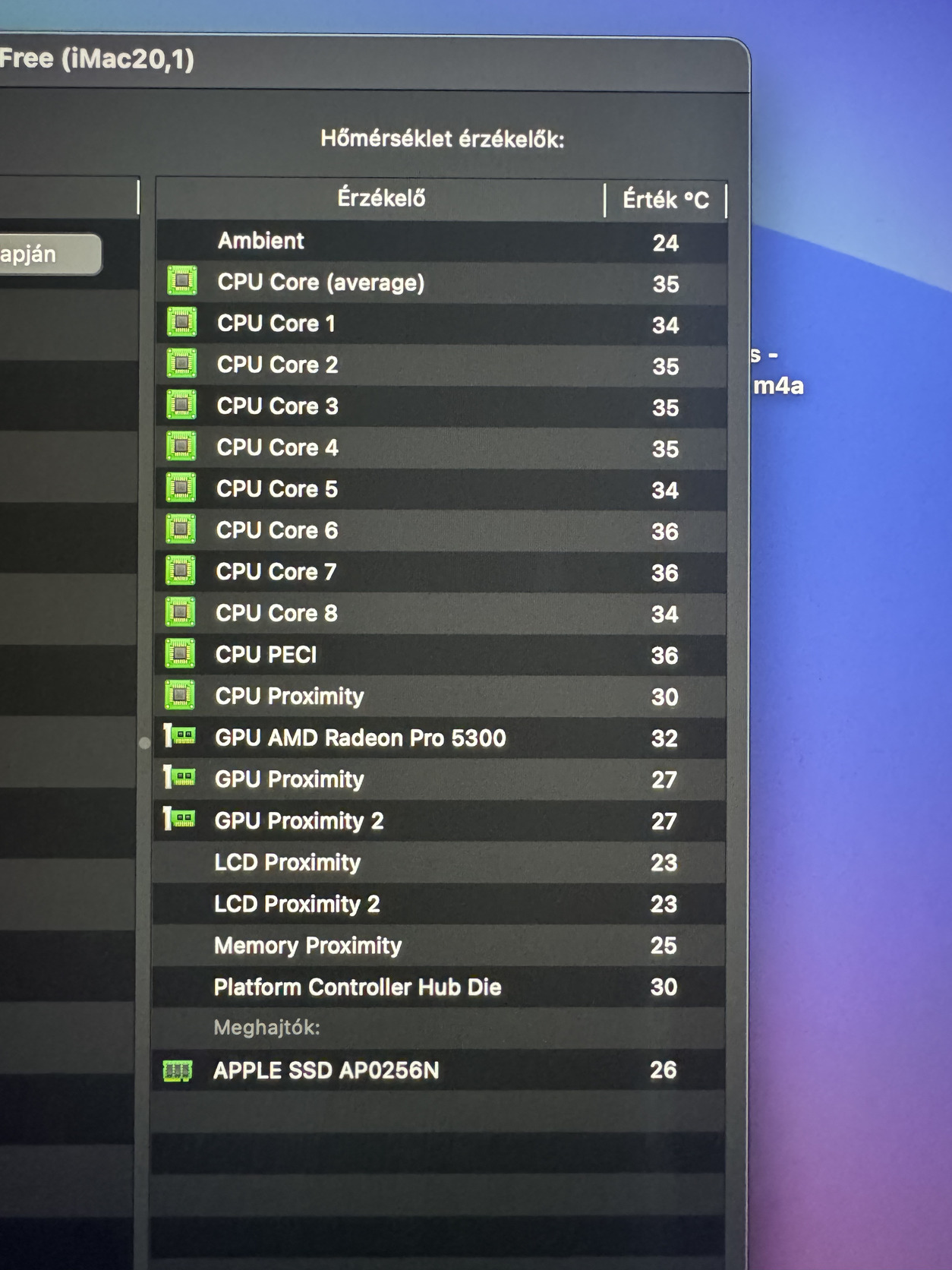This screenshot has height=1270, width=952.
Task: Click the GPU Proximity 2 label
Action: pos(299,821)
